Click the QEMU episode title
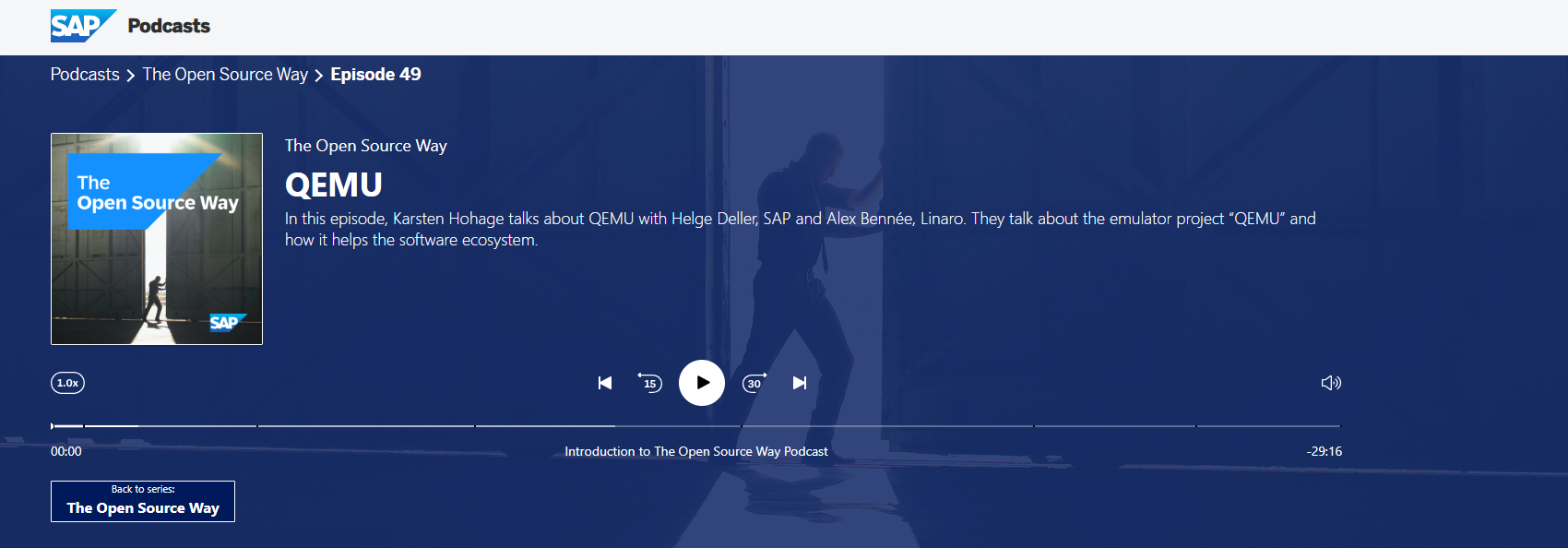 click(x=334, y=185)
